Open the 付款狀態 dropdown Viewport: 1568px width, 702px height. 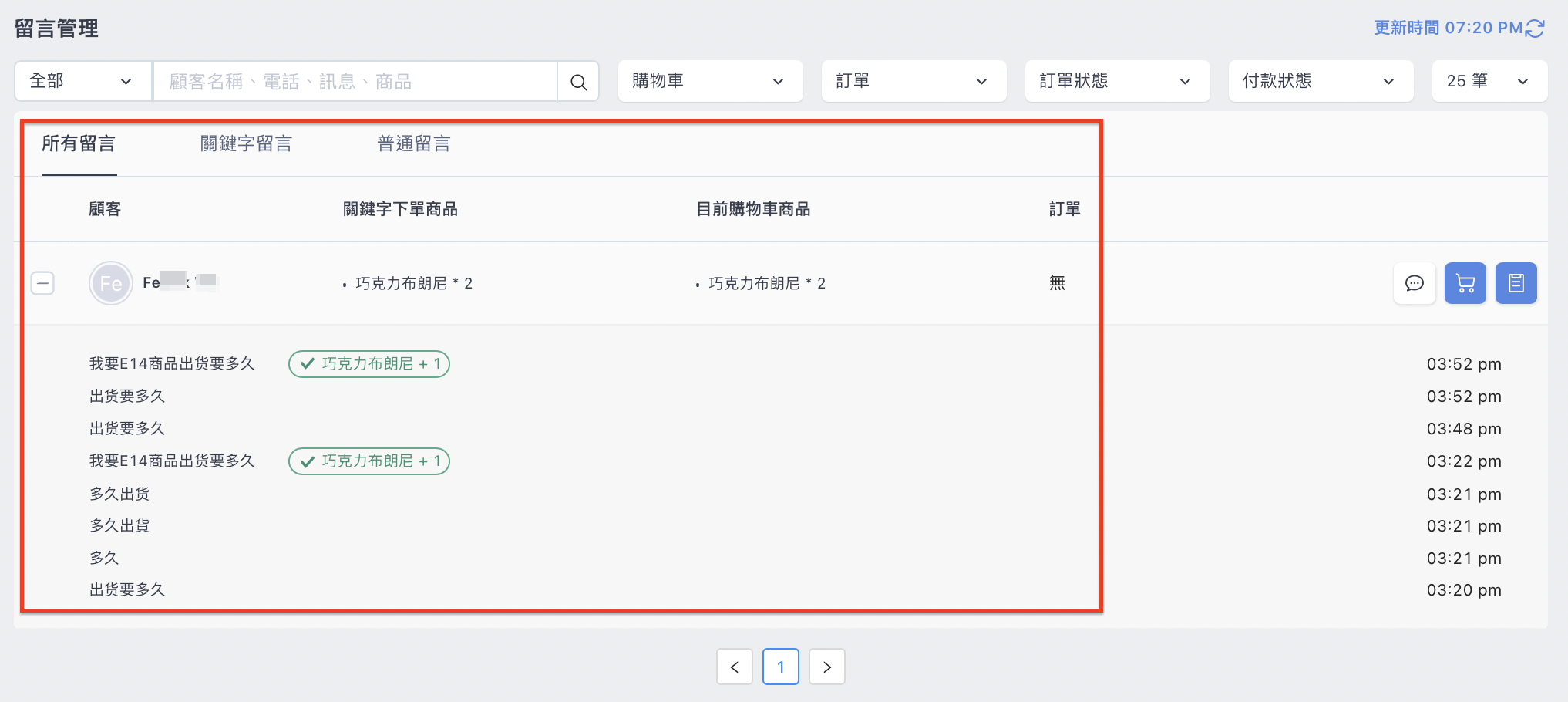click(1321, 81)
